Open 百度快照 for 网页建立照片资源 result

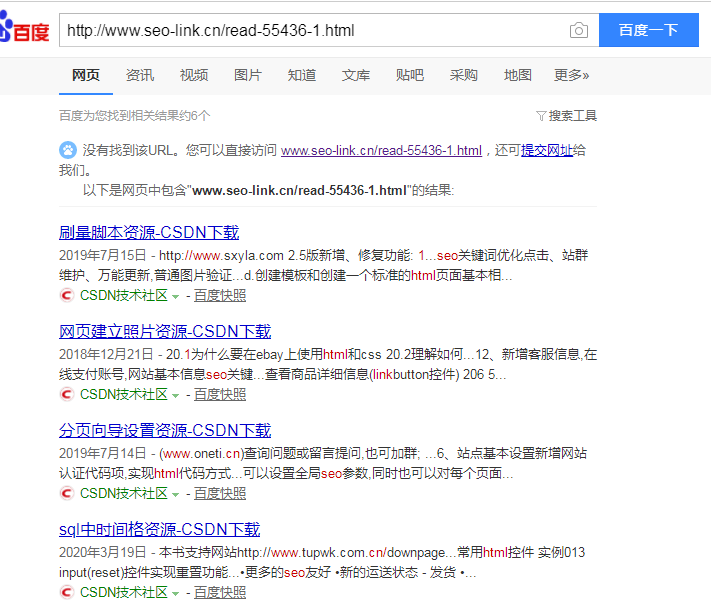[220, 394]
